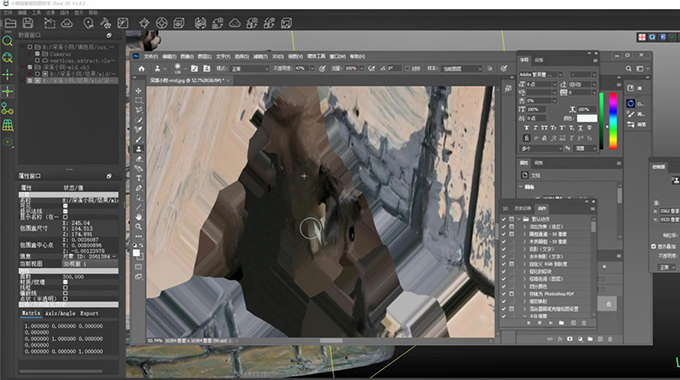Click the Faux Bold T icon in Character panel
Screen dimensions: 680x380
526,128
